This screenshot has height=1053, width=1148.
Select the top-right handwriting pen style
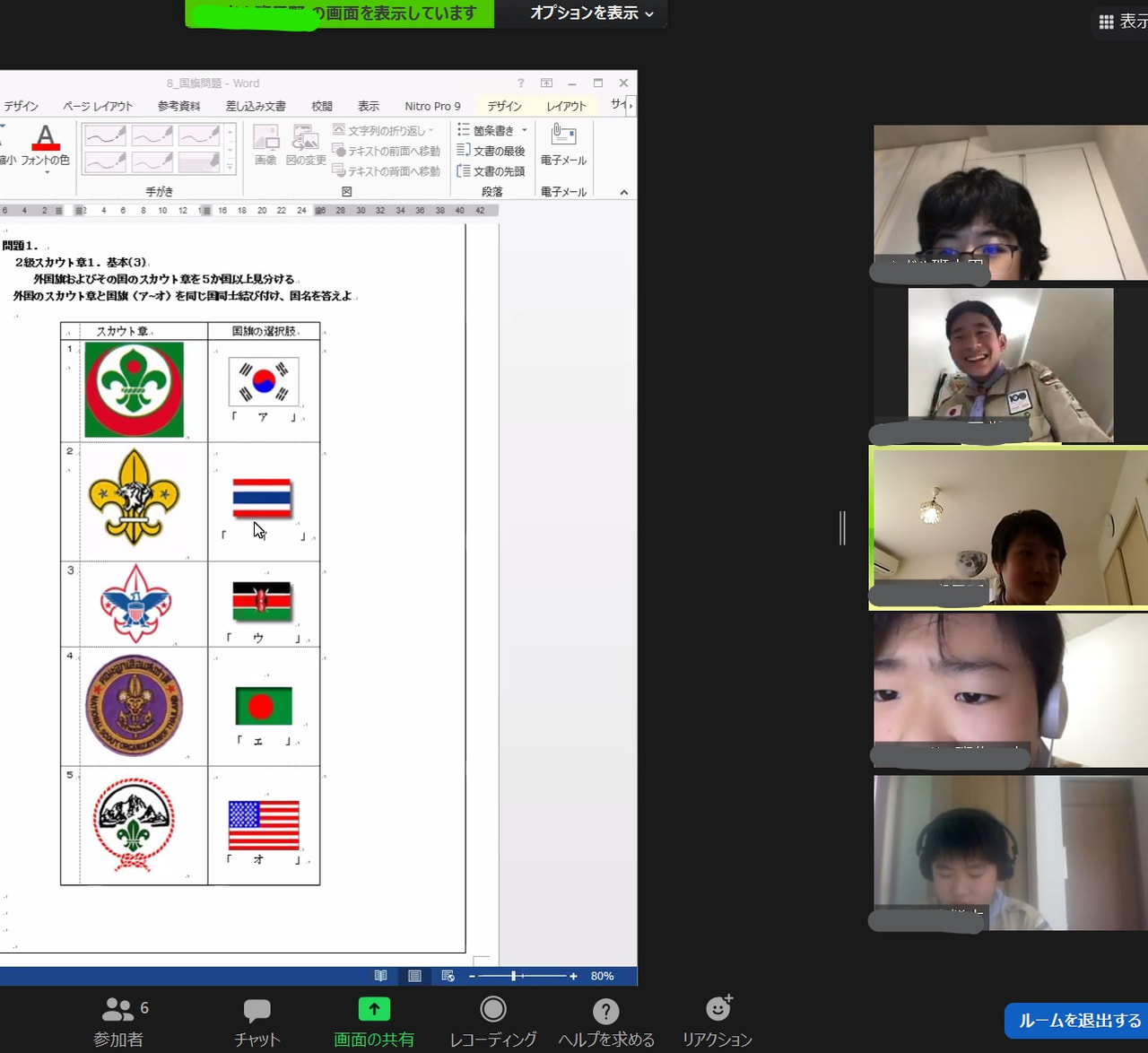(x=199, y=135)
